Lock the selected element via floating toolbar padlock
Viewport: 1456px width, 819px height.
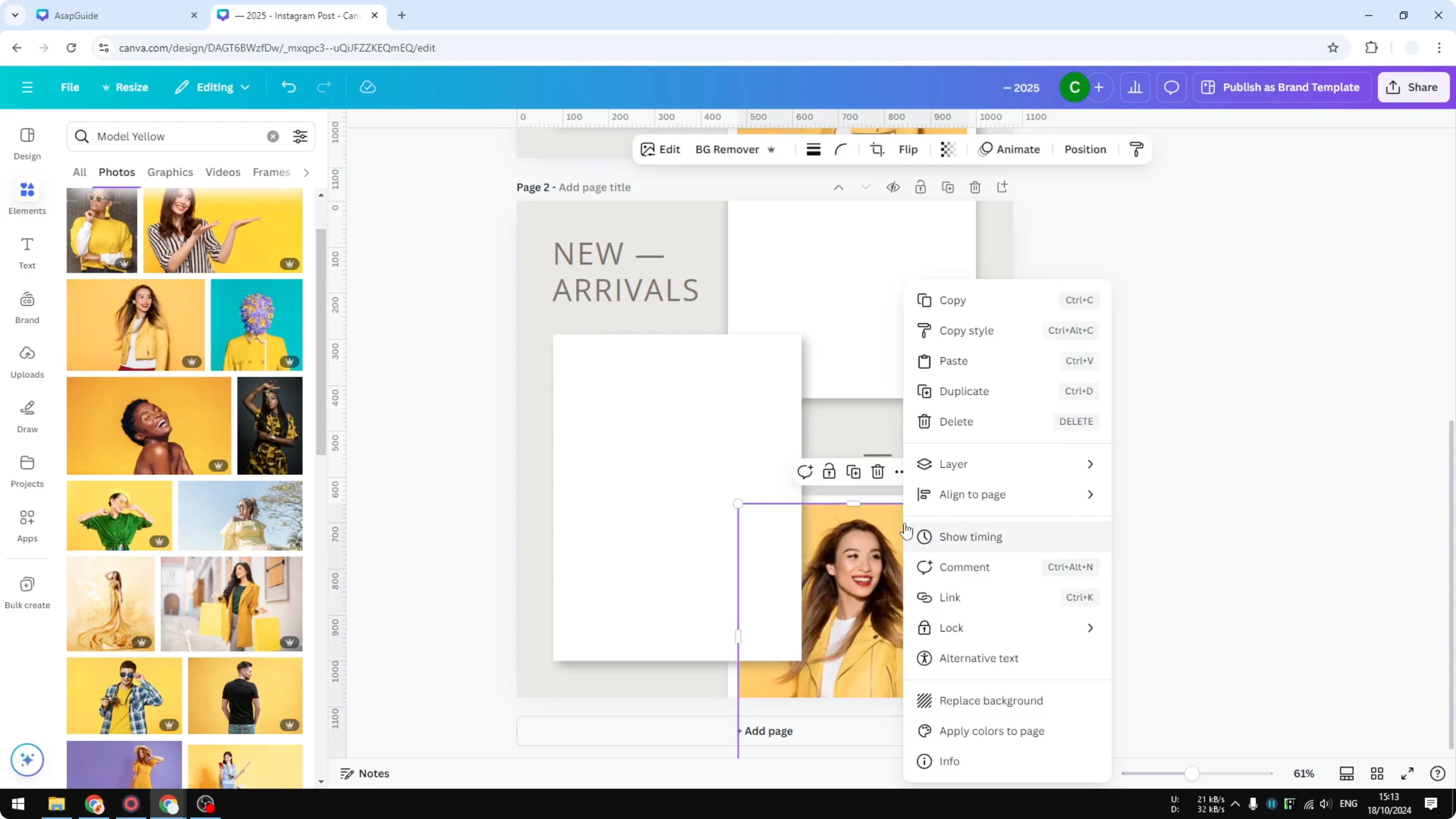coord(829,471)
